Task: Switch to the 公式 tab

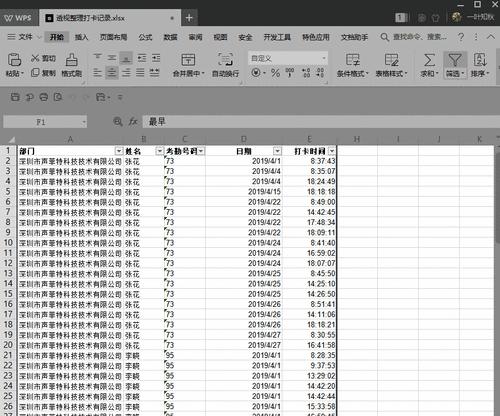Action: [145, 37]
